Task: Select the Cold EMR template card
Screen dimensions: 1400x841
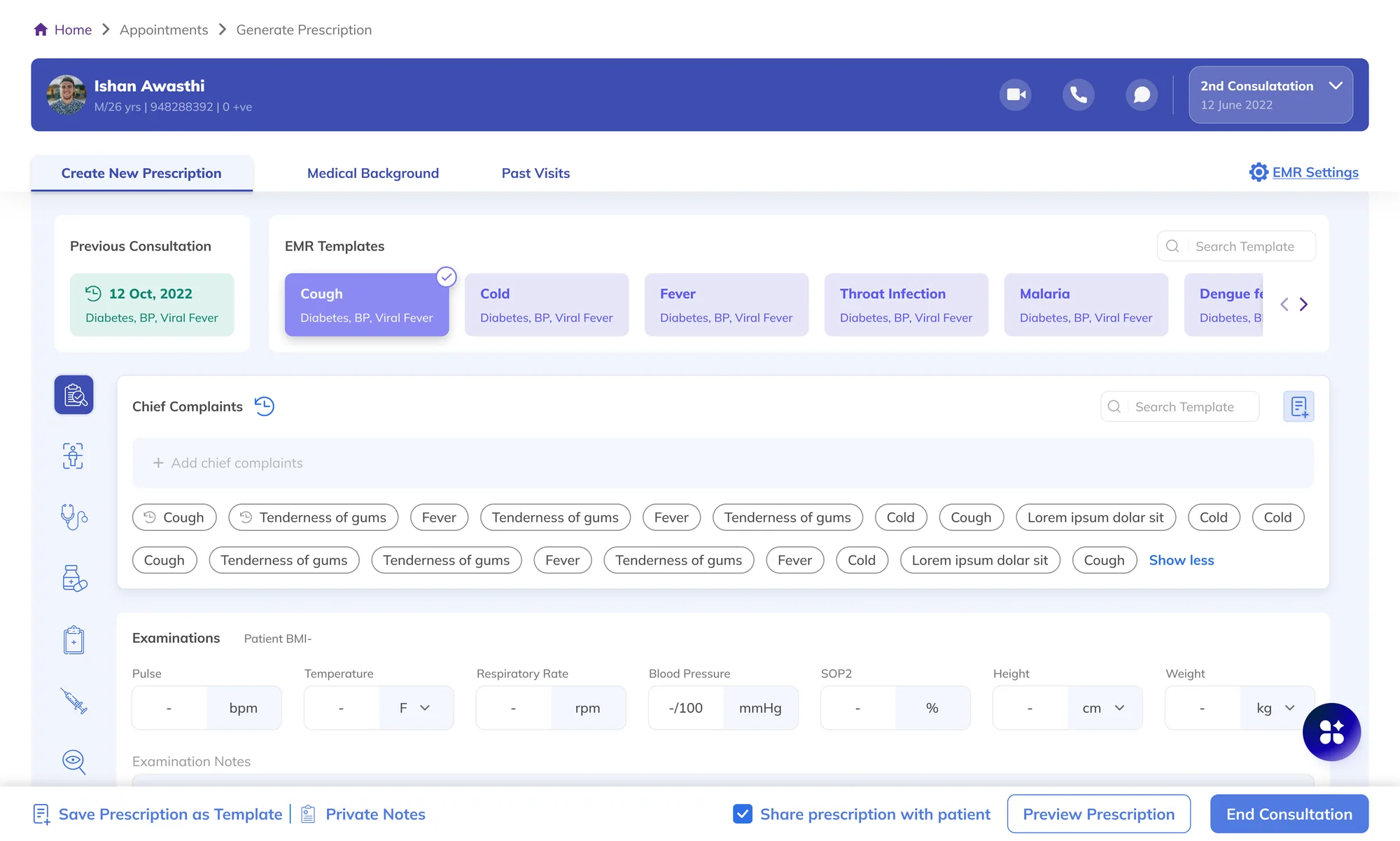Action: (547, 305)
